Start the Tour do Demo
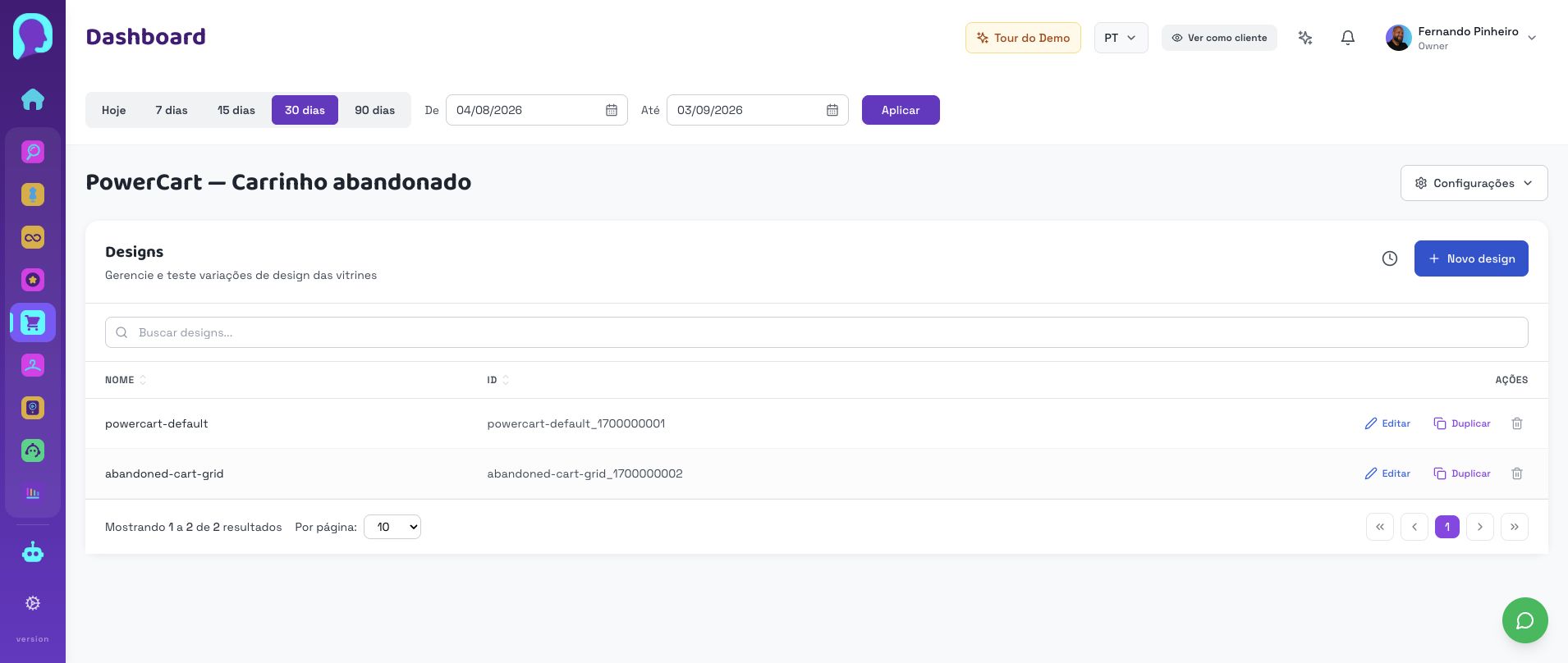This screenshot has width=1568, height=663. tap(1023, 38)
